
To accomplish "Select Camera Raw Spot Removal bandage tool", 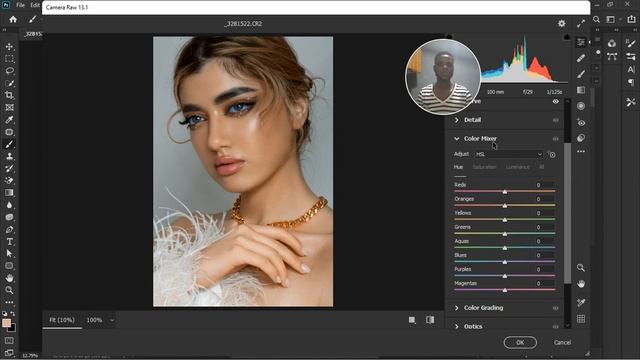I will click(x=581, y=58).
